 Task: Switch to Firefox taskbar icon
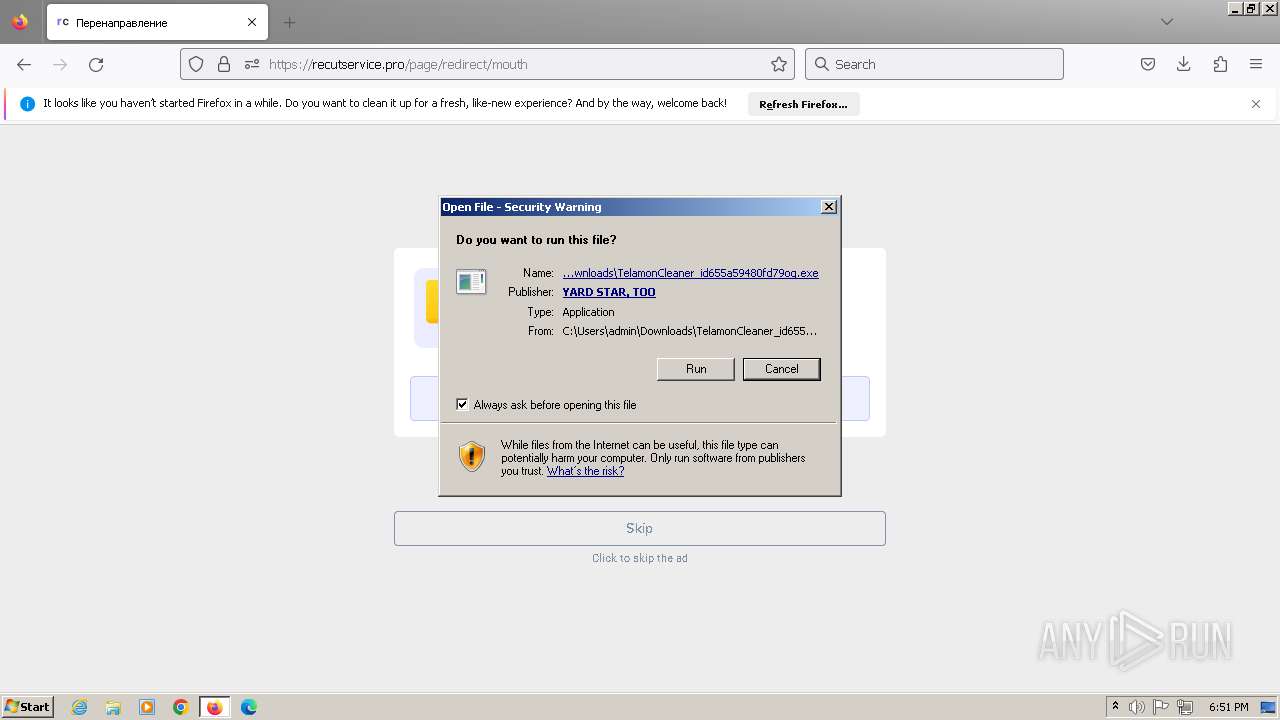coord(214,707)
